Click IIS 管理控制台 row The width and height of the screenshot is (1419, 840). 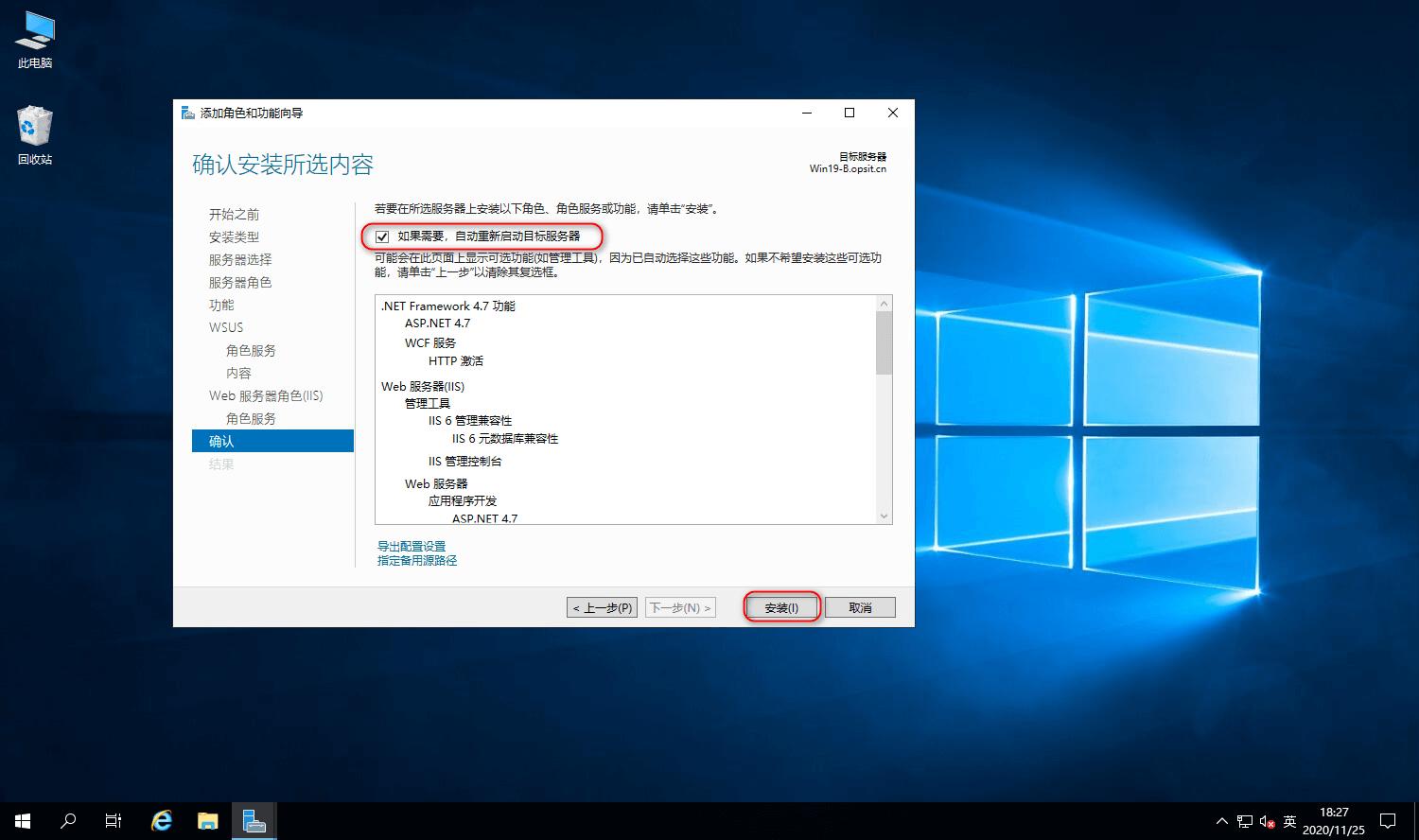(x=464, y=462)
